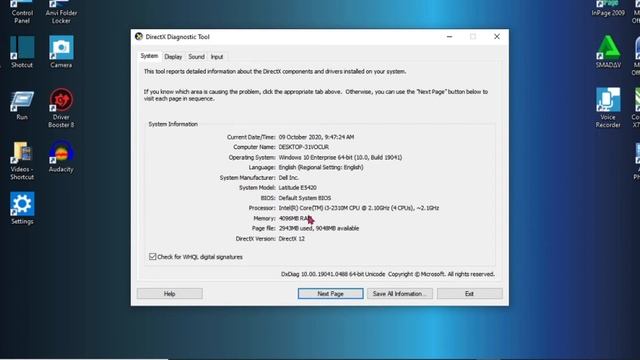Launch the SMADAV desktop icon
The width and height of the screenshot is (640, 360).
click(608, 52)
